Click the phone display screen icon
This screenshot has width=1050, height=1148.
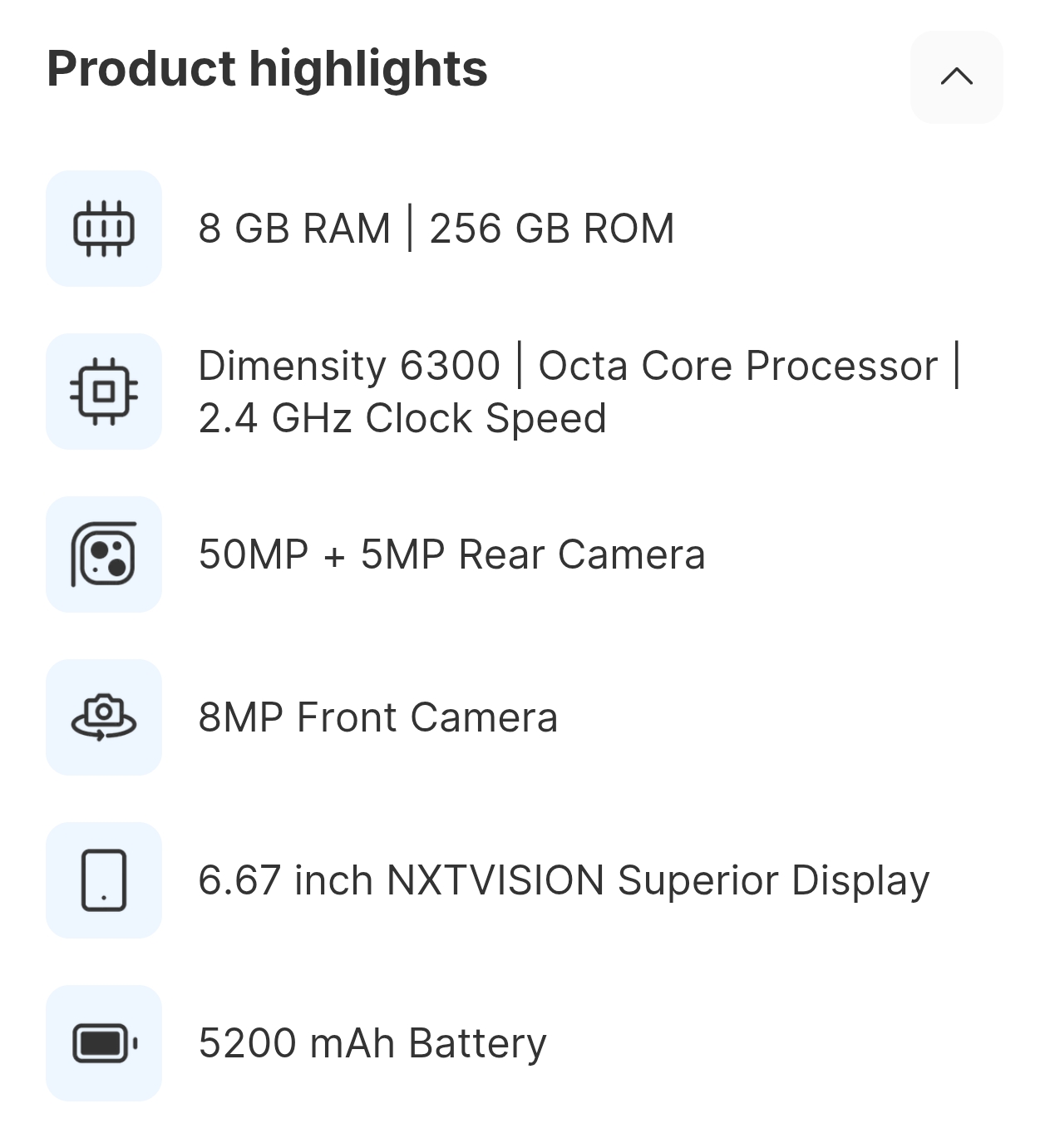(104, 880)
